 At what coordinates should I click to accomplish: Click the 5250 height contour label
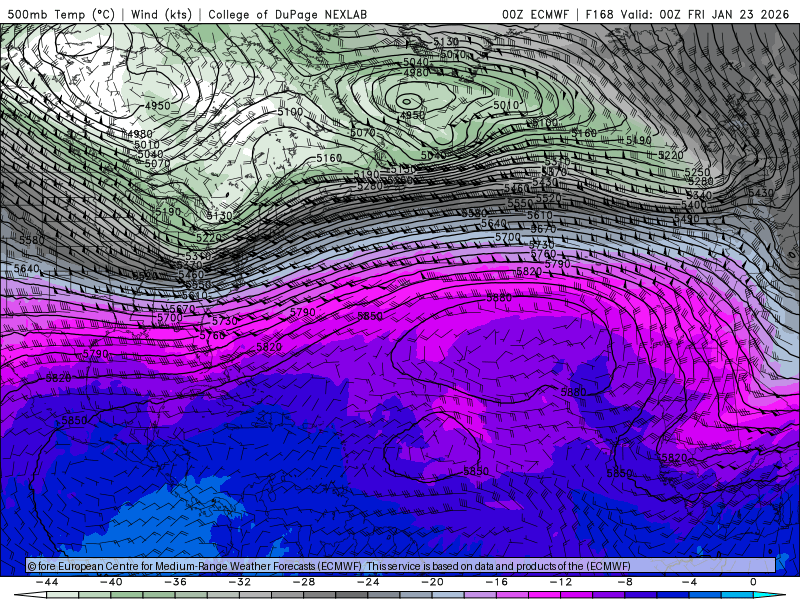point(697,172)
